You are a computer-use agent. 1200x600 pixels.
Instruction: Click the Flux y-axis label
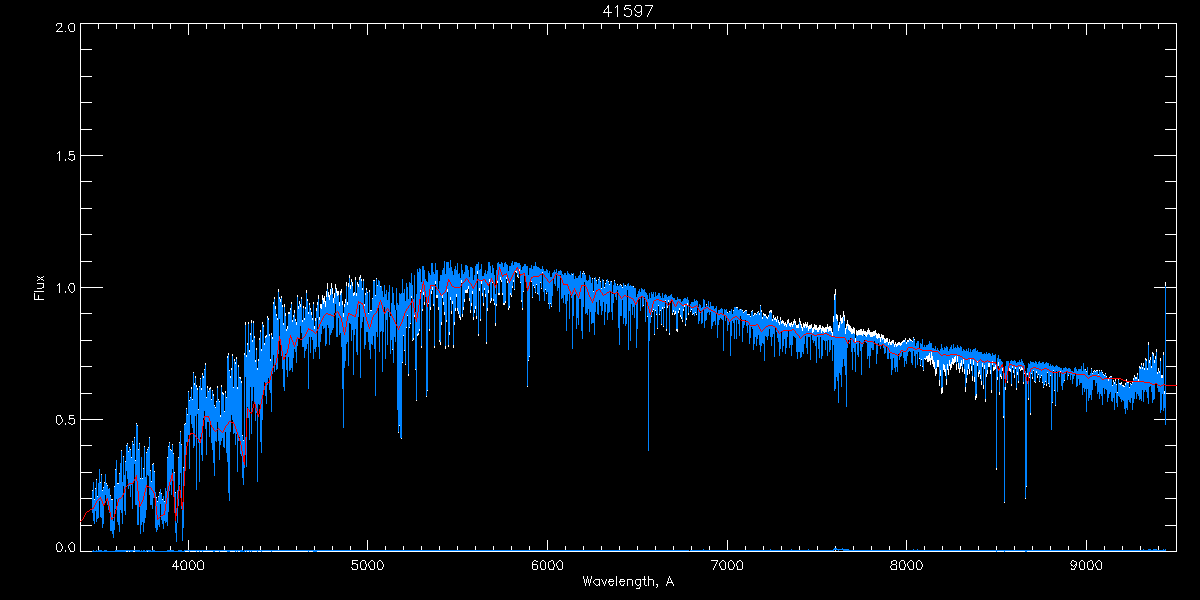click(40, 288)
